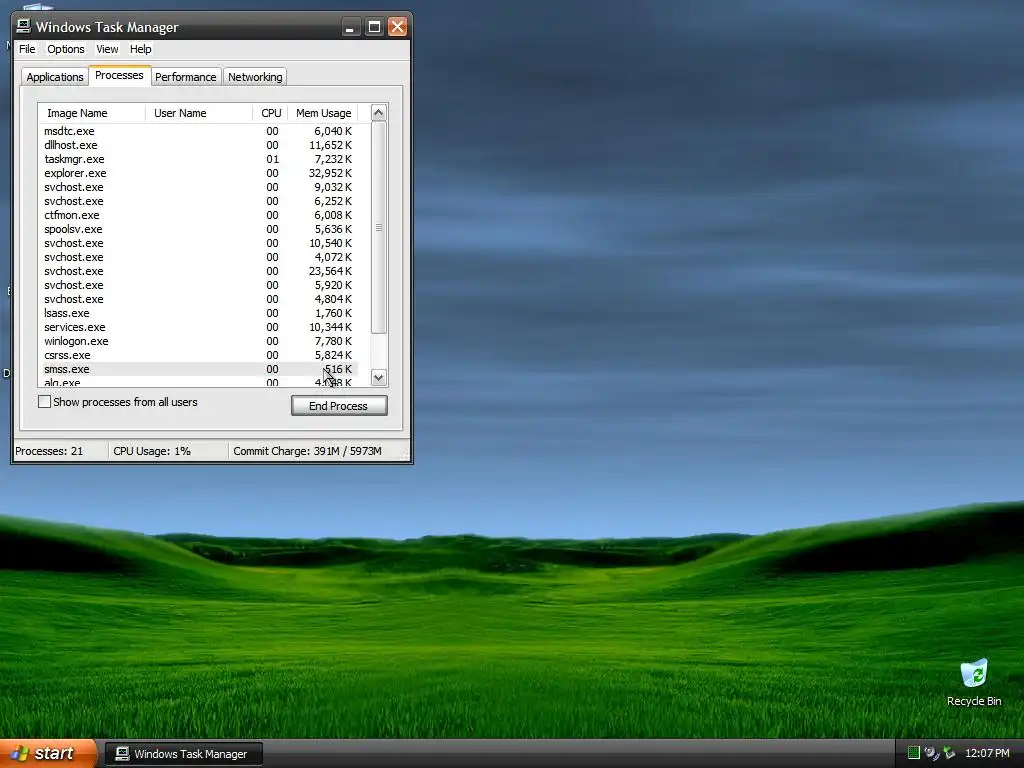The image size is (1024, 768).
Task: Switch to the Performance tab
Action: tap(185, 77)
